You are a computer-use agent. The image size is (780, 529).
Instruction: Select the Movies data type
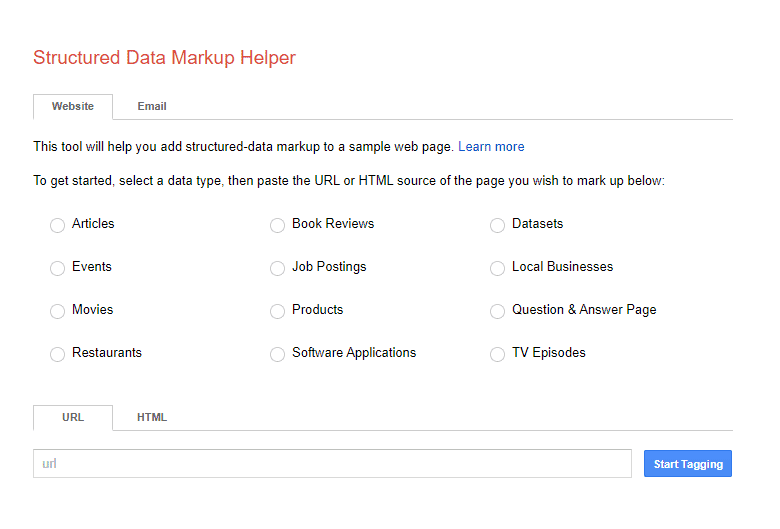point(57,311)
